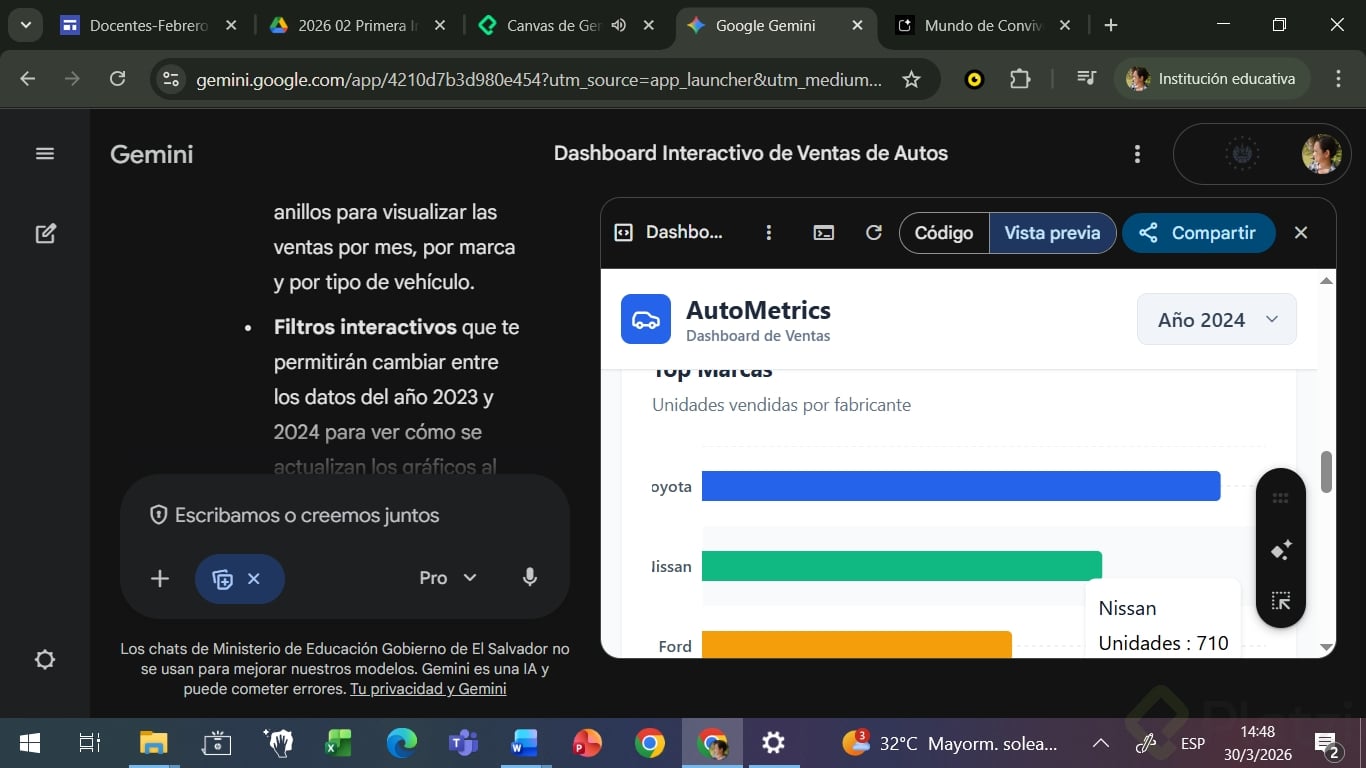Open Microsoft Teams from the taskbar
Viewport: 1366px width, 768px height.
pyautogui.click(x=463, y=743)
